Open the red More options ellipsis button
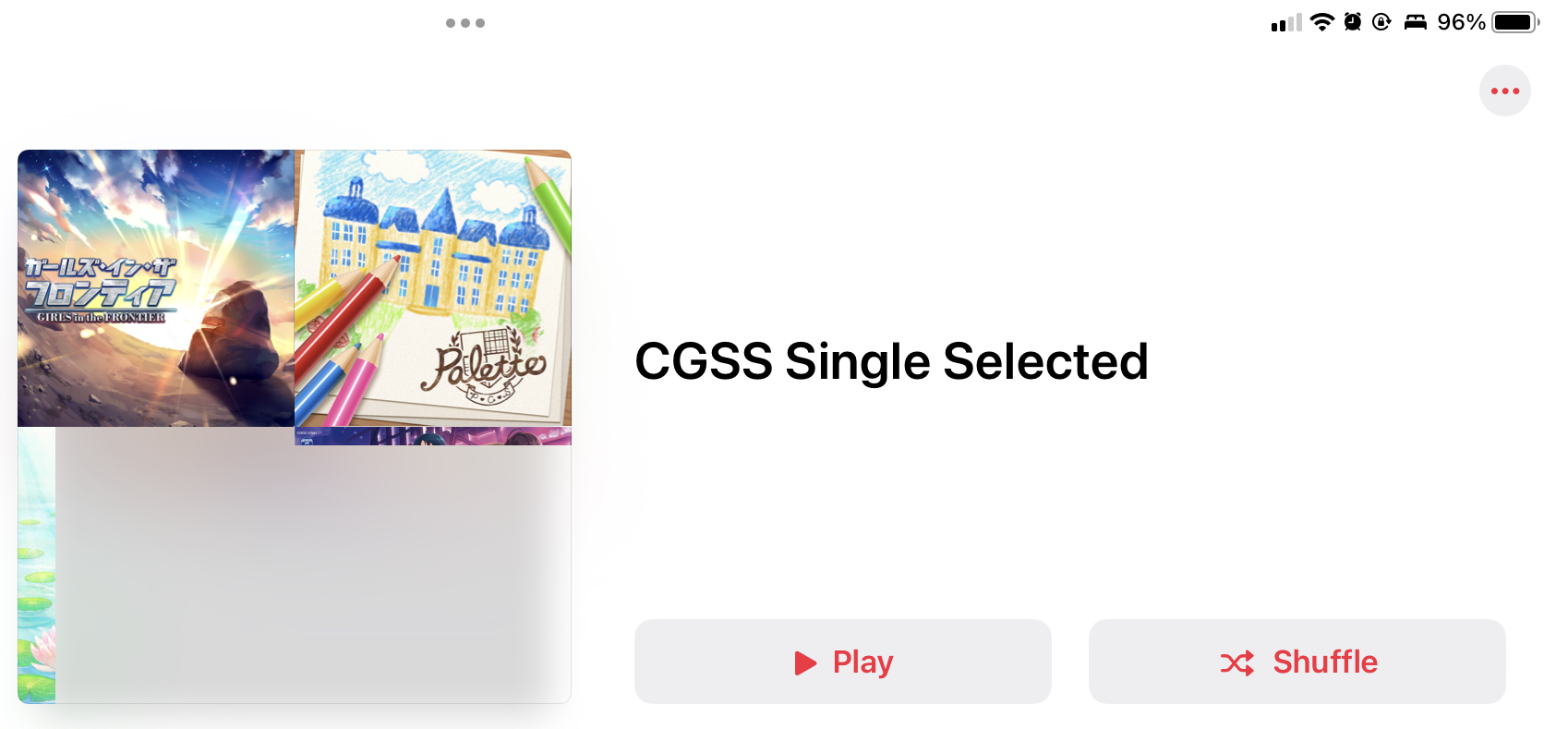 point(1504,91)
